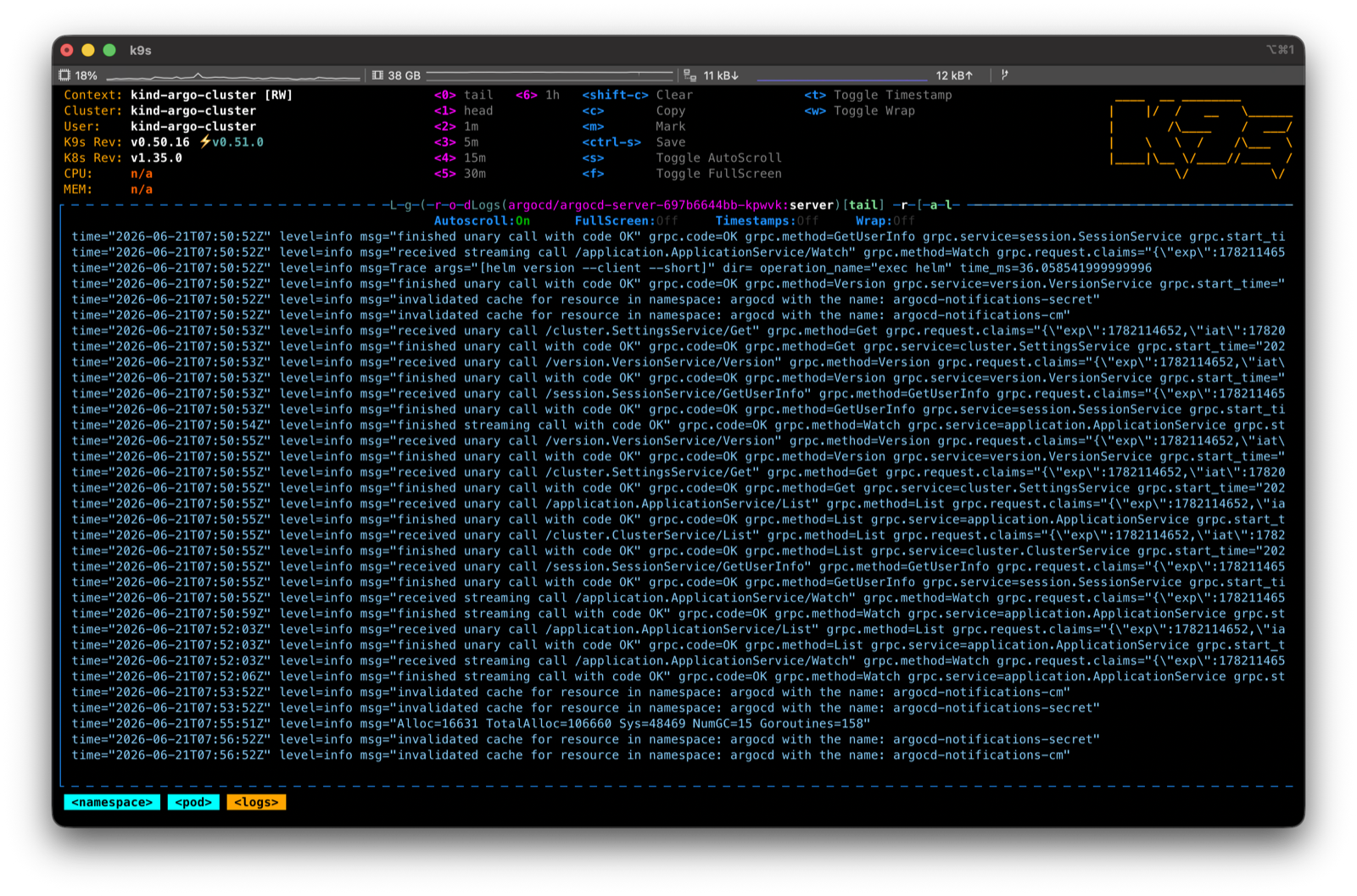Click the memory usage bar

[550, 75]
